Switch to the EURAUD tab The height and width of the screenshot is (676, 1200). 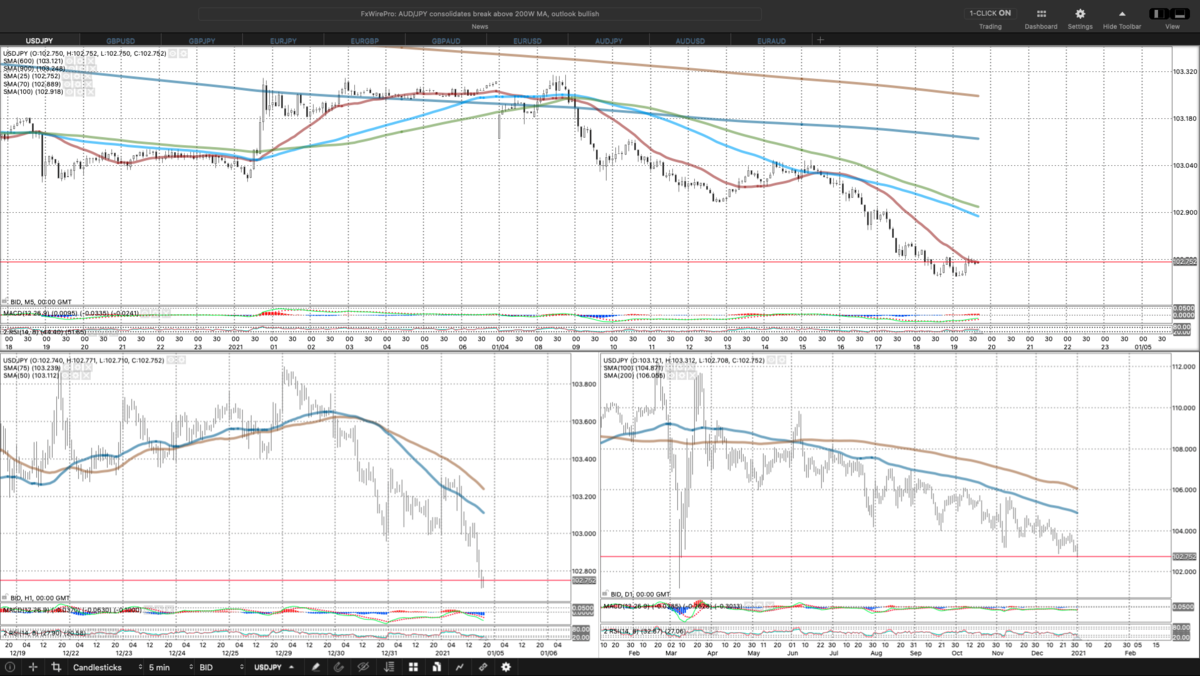(770, 40)
